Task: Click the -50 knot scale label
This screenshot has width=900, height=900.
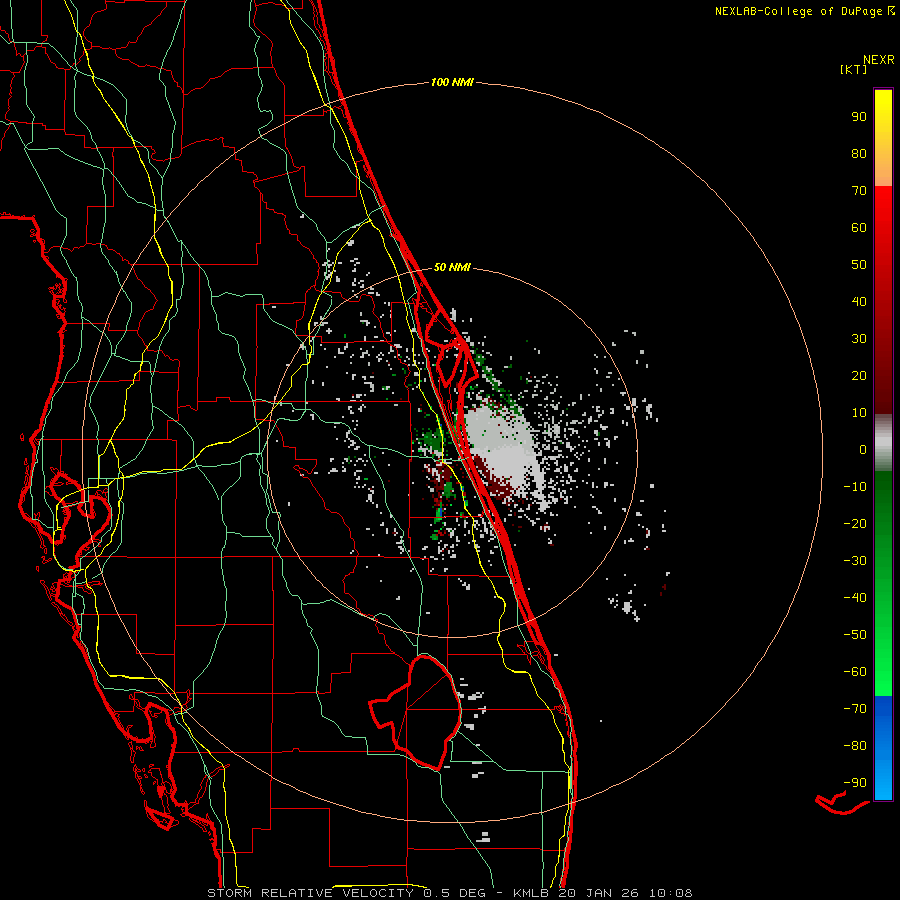Action: click(x=855, y=634)
